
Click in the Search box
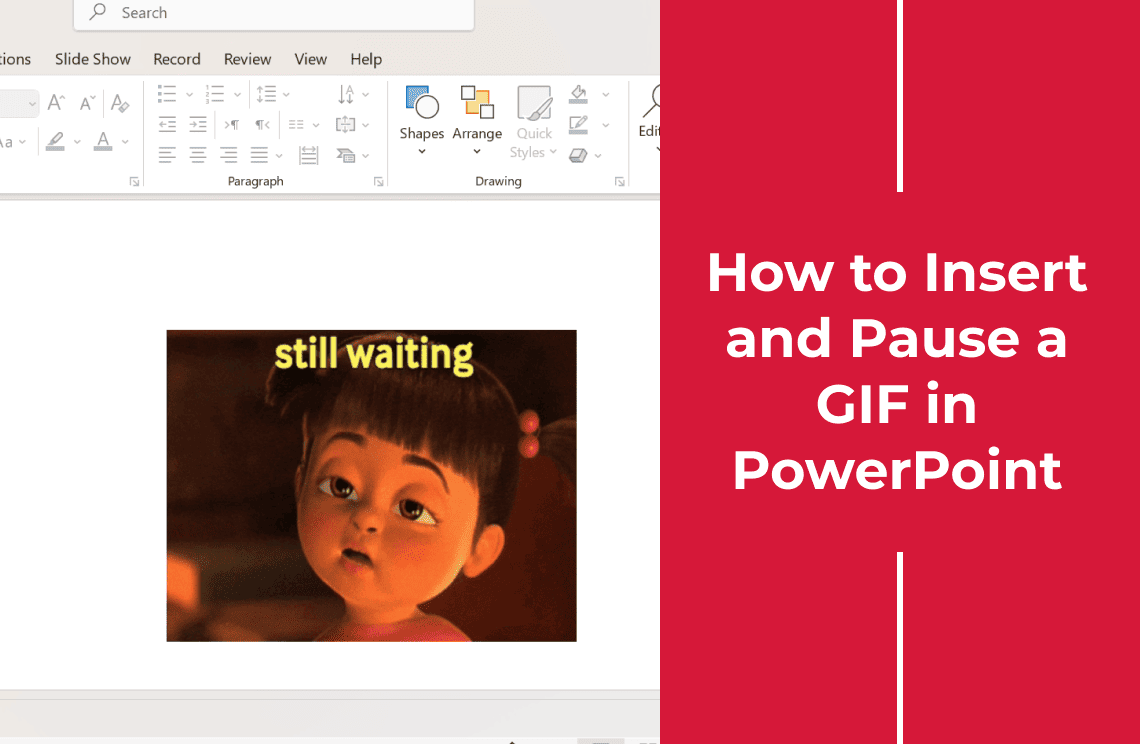click(274, 13)
